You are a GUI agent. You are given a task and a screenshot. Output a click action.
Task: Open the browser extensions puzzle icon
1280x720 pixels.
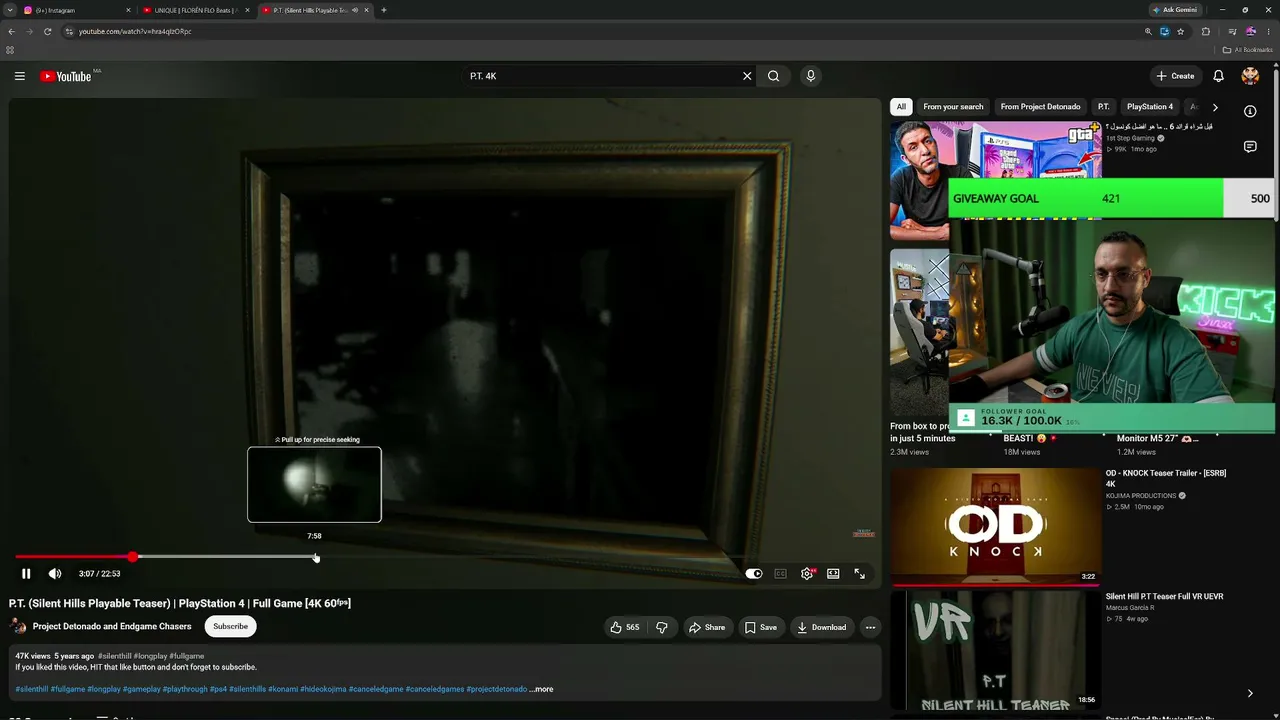(1206, 31)
